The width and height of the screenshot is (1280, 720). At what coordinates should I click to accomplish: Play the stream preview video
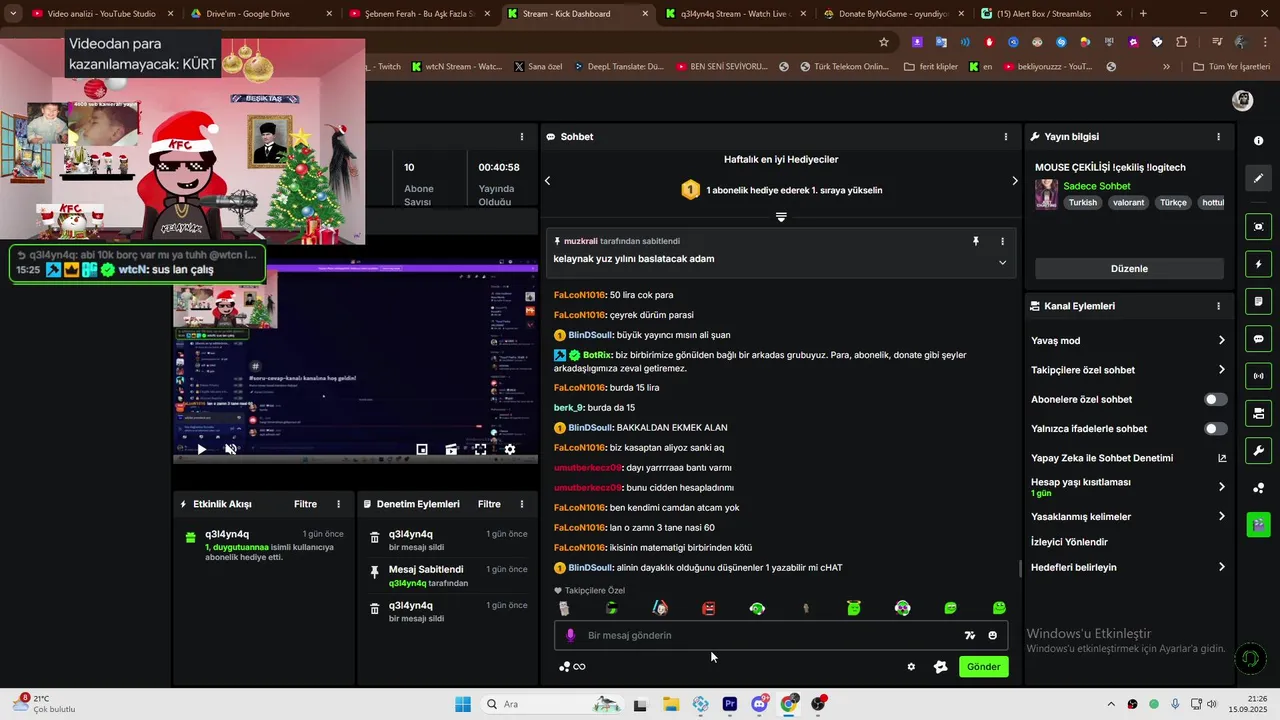pyautogui.click(x=201, y=450)
